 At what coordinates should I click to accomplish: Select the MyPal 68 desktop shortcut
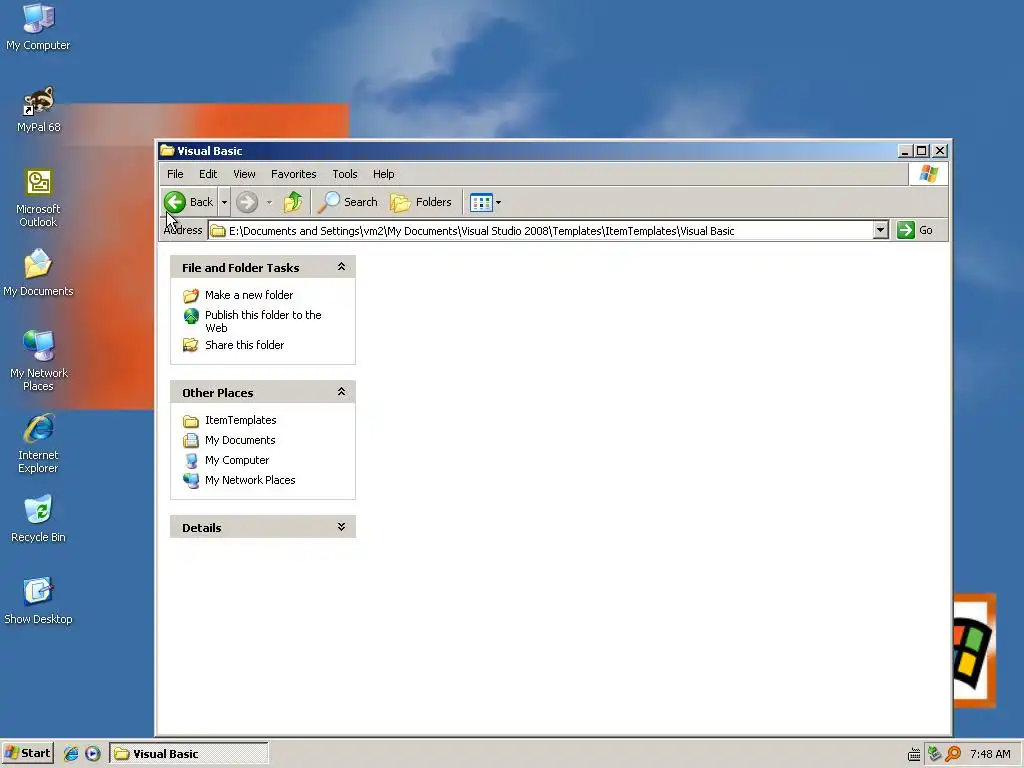39,109
